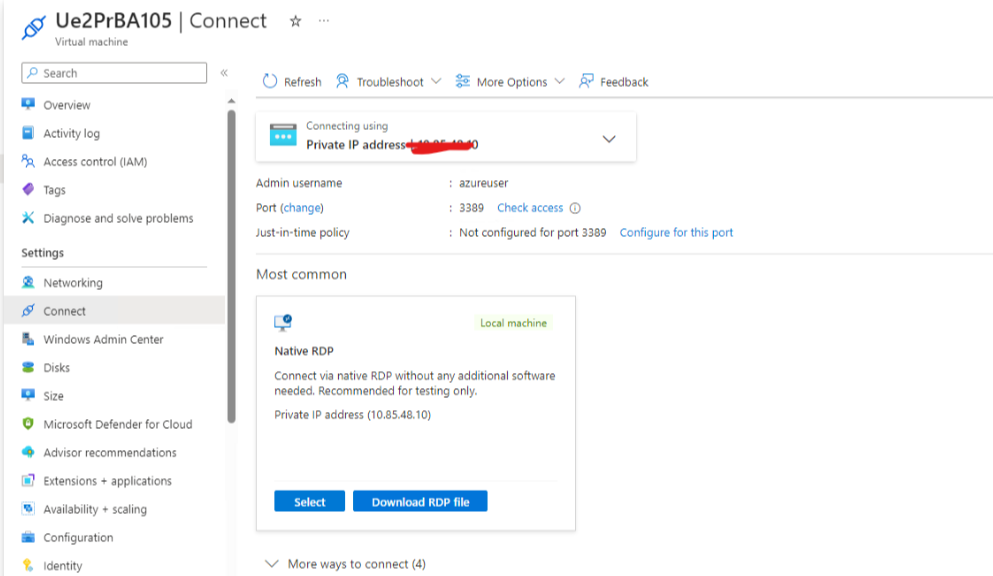Click the purple Tags icon
Image resolution: width=993 pixels, height=576 pixels.
click(x=28, y=190)
